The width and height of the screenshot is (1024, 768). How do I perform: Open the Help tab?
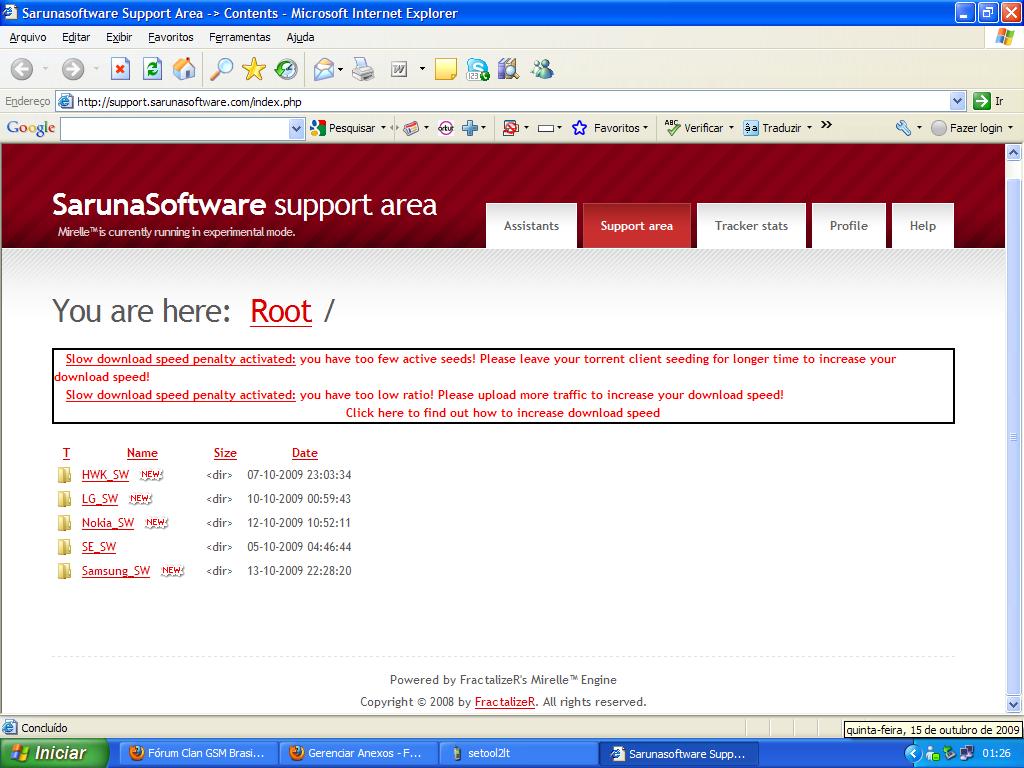923,226
